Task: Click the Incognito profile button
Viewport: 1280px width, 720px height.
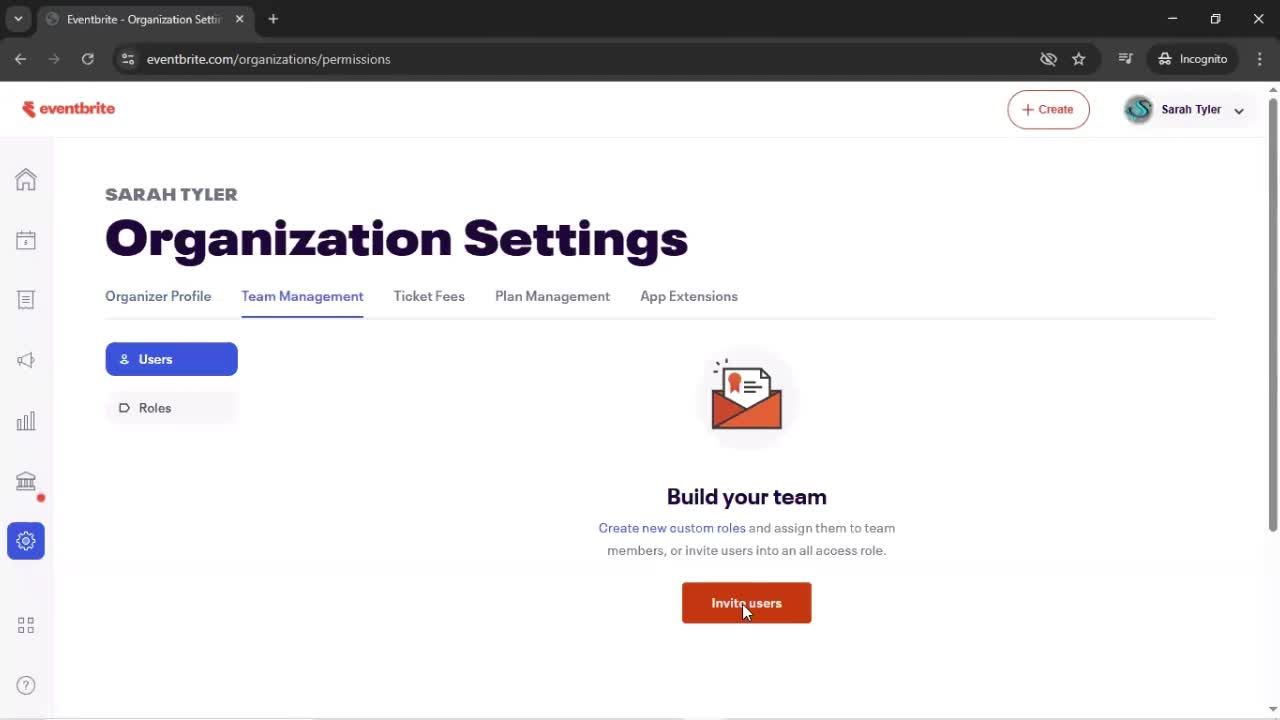Action: coord(1193,59)
